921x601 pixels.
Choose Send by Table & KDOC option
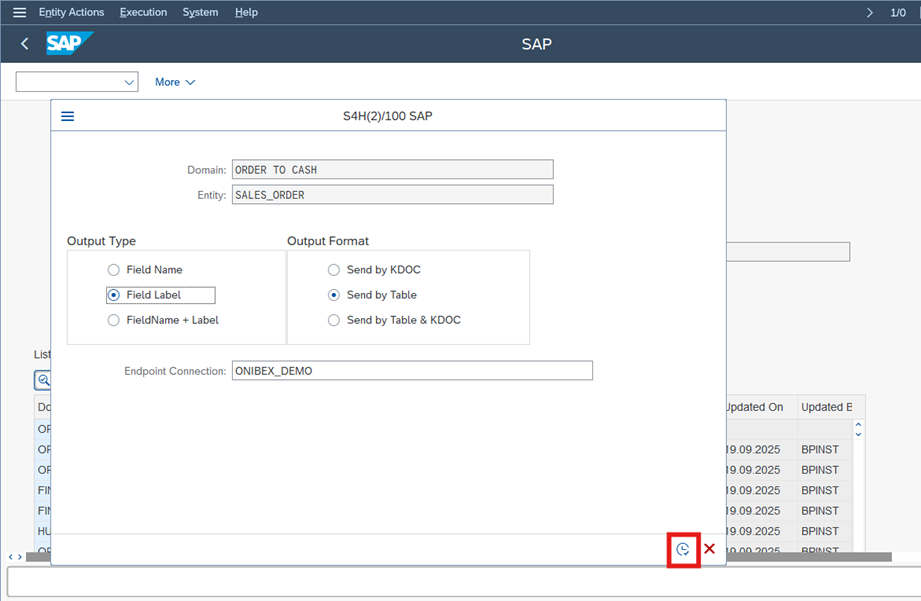pyautogui.click(x=333, y=320)
